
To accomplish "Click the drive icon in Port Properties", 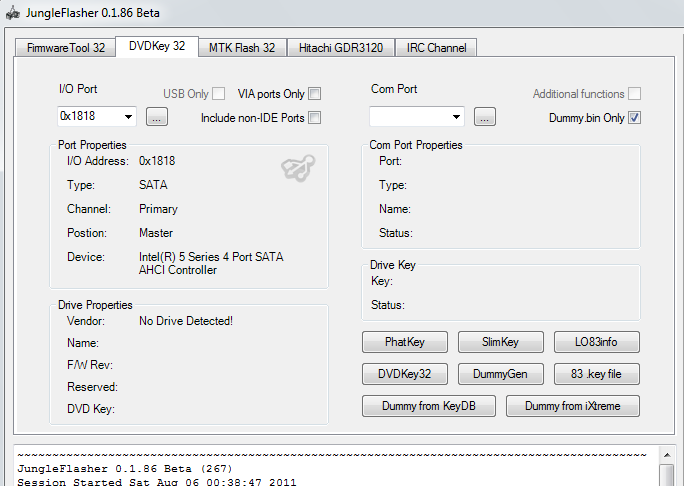I will pos(295,171).
